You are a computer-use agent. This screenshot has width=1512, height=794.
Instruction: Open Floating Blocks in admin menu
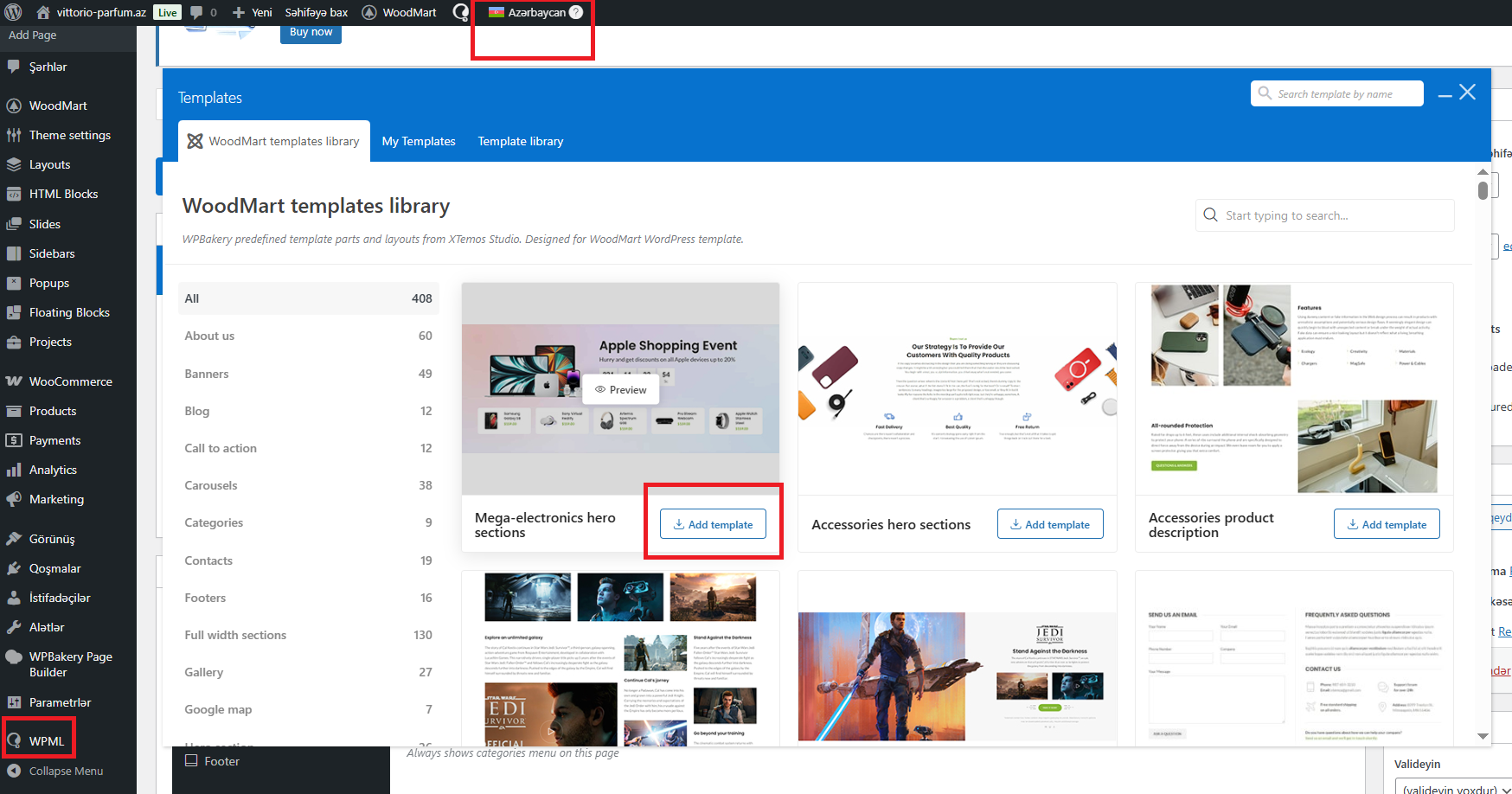[x=68, y=312]
